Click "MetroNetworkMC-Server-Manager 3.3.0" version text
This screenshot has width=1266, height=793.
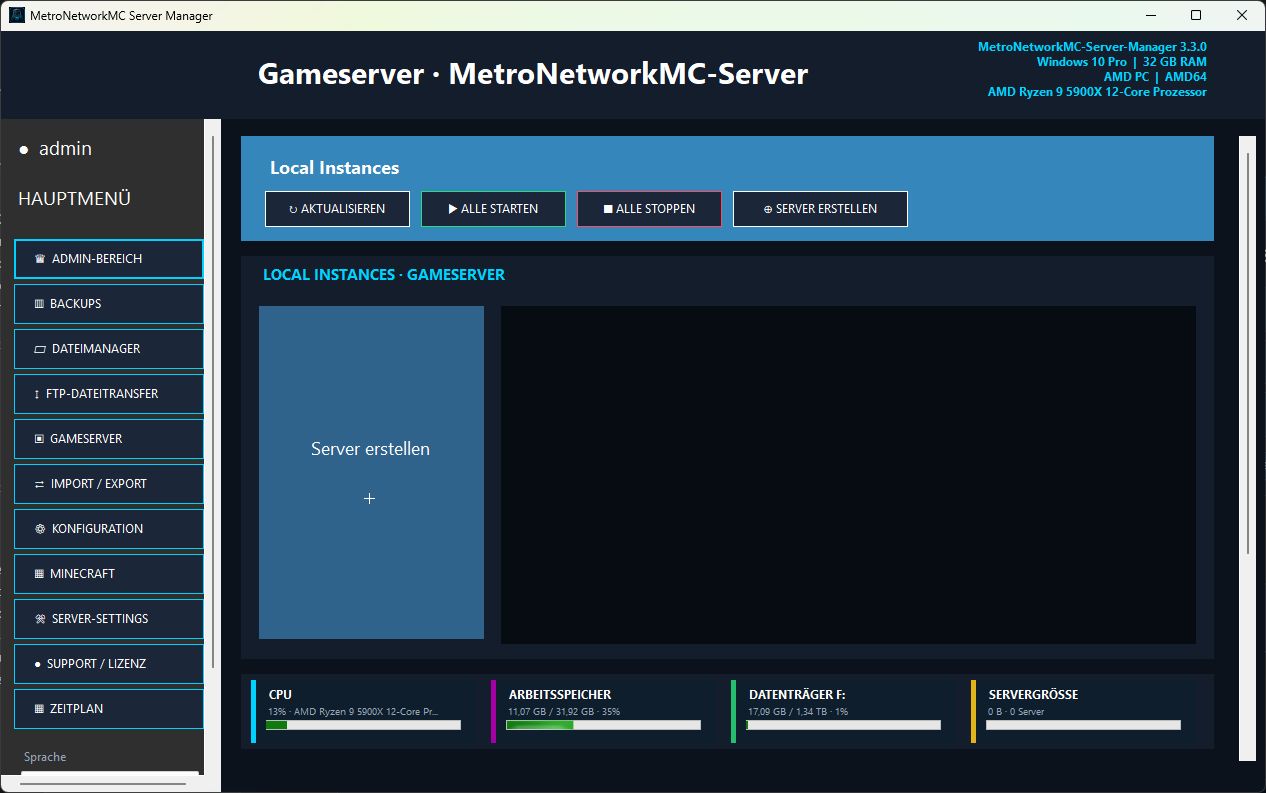pos(1092,47)
